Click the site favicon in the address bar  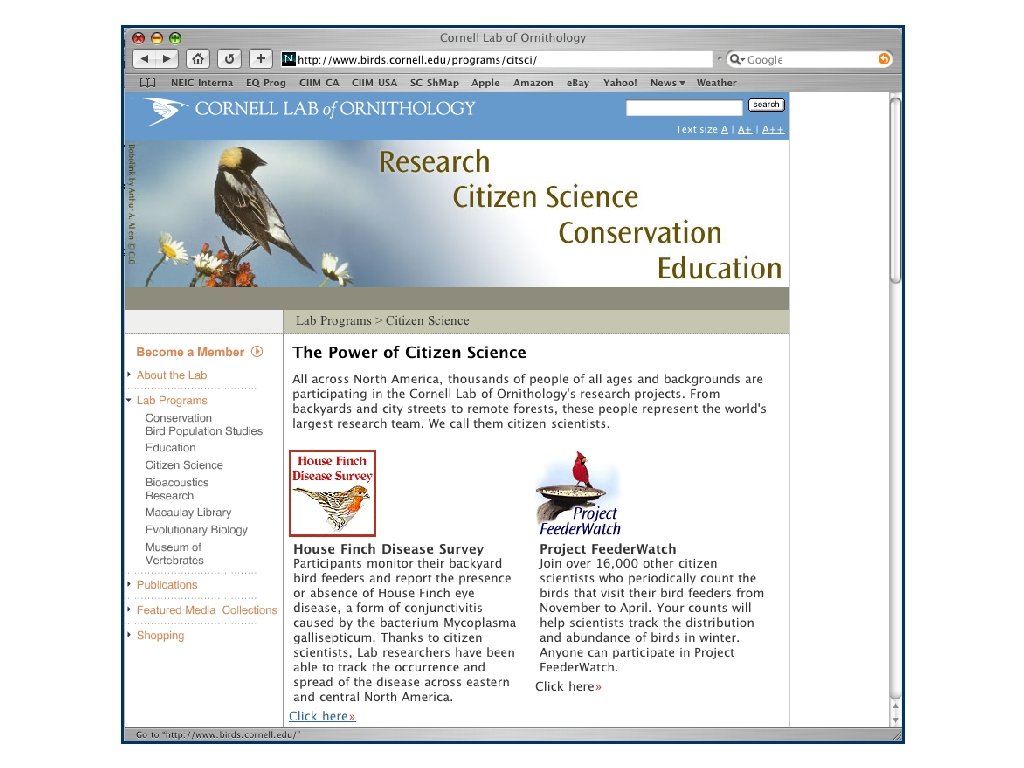tap(289, 59)
